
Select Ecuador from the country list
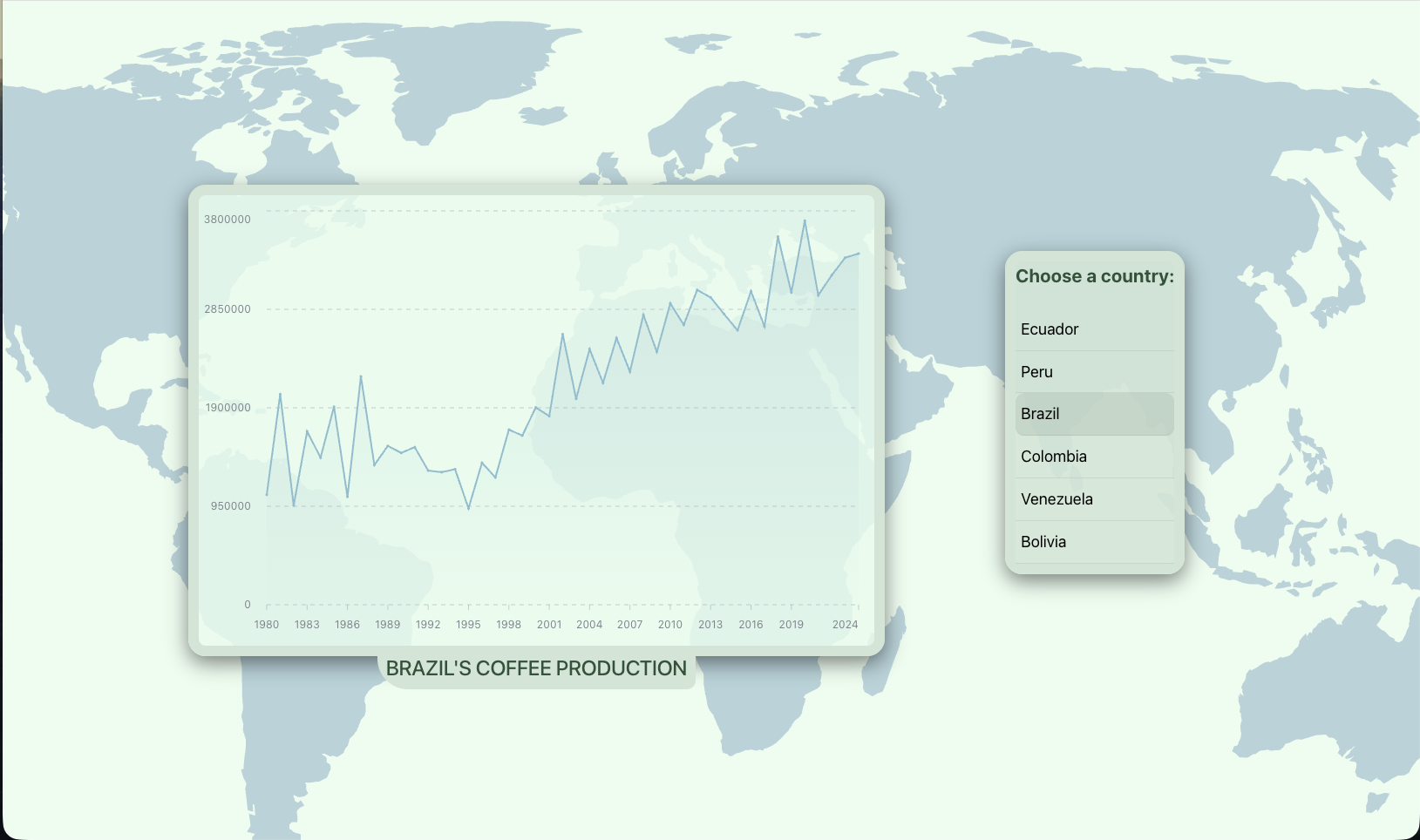(x=1094, y=329)
